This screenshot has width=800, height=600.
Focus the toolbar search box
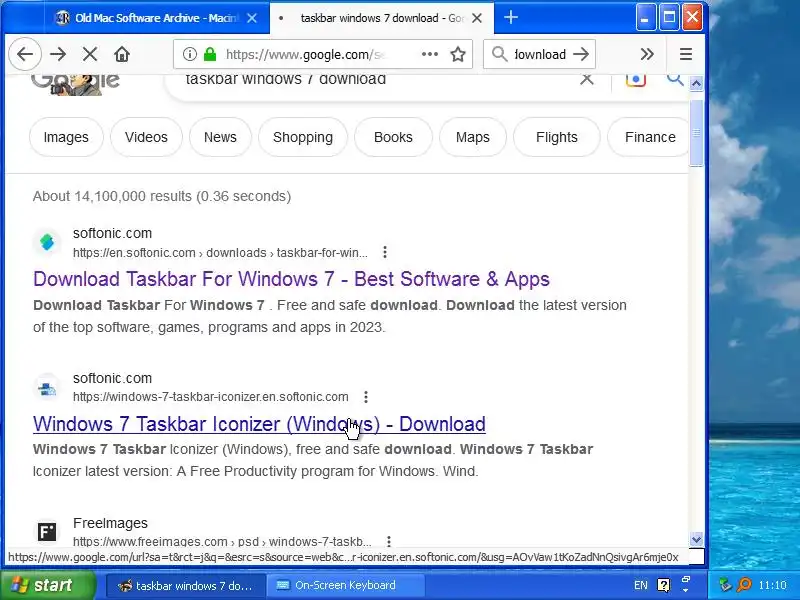pos(539,54)
